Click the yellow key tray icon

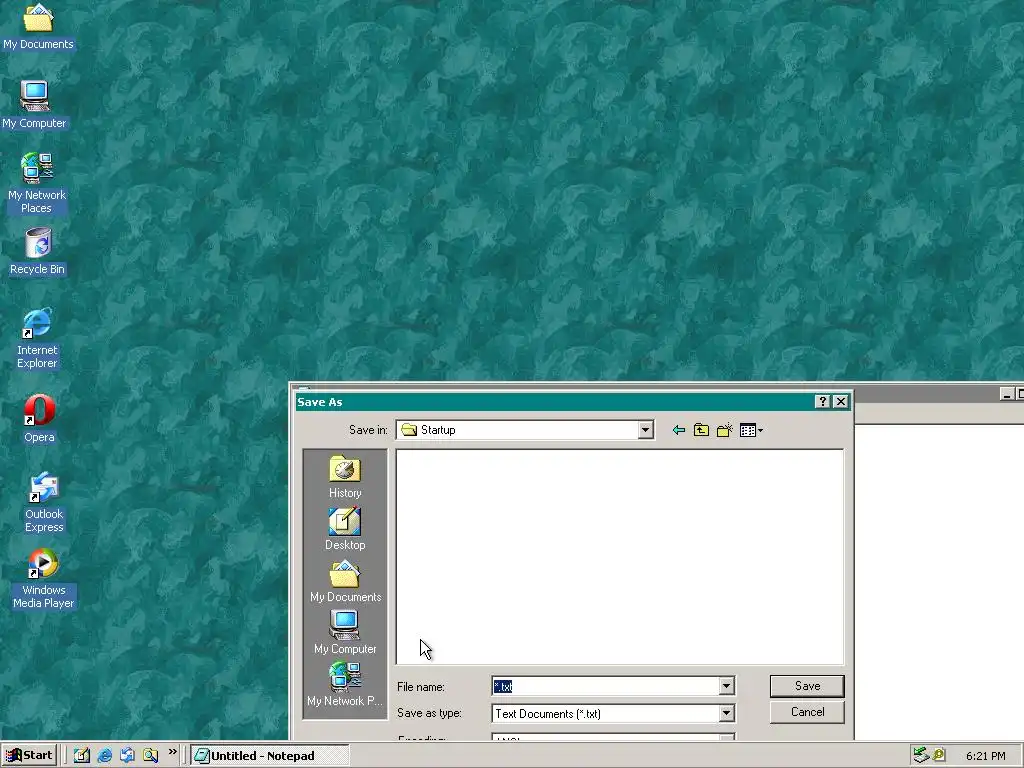click(939, 755)
